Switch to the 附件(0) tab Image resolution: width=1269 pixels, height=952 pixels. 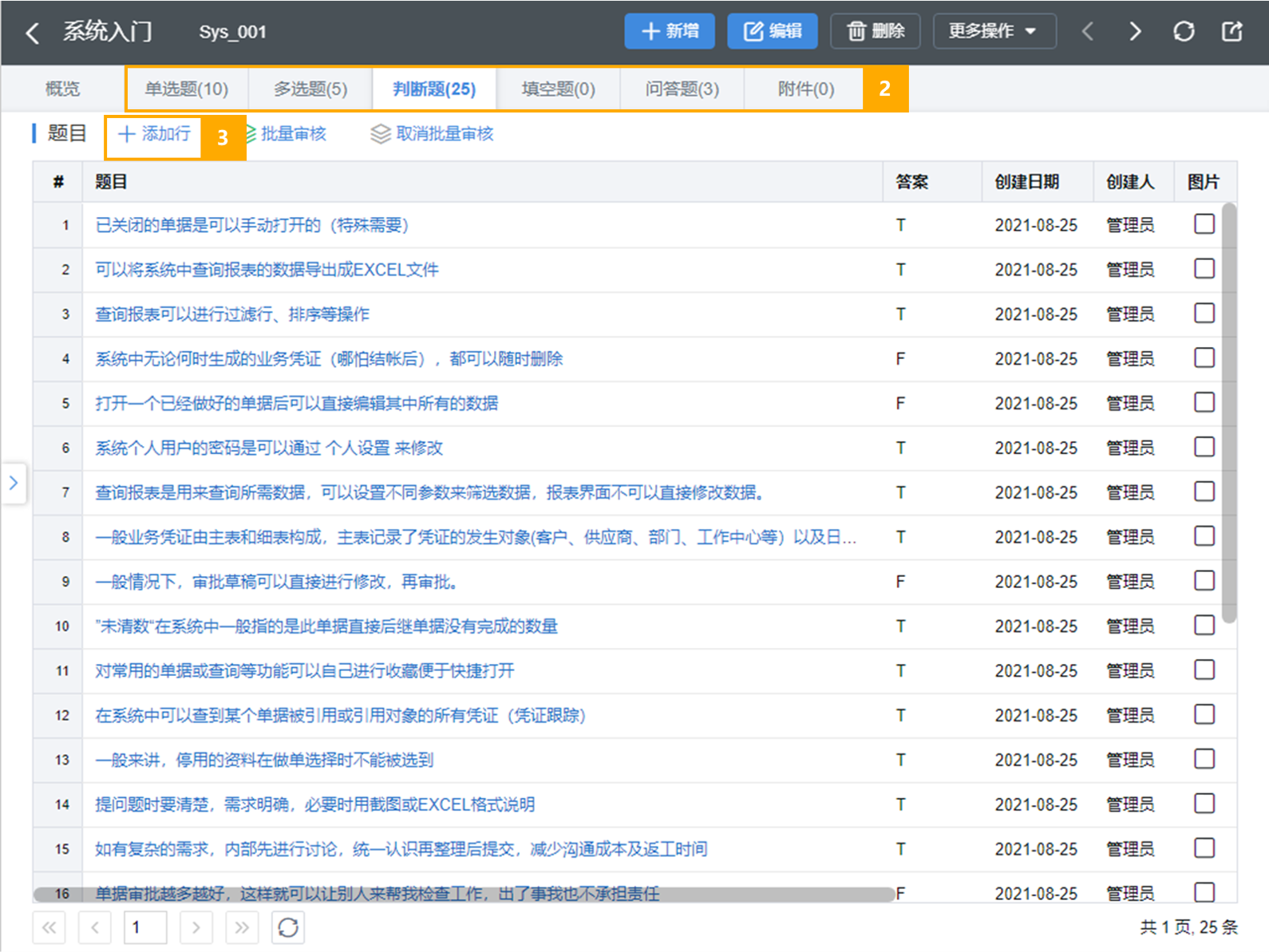pyautogui.click(x=806, y=89)
